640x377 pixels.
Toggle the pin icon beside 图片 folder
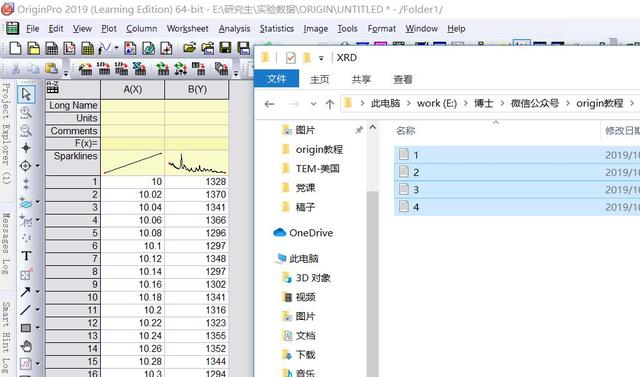click(359, 130)
